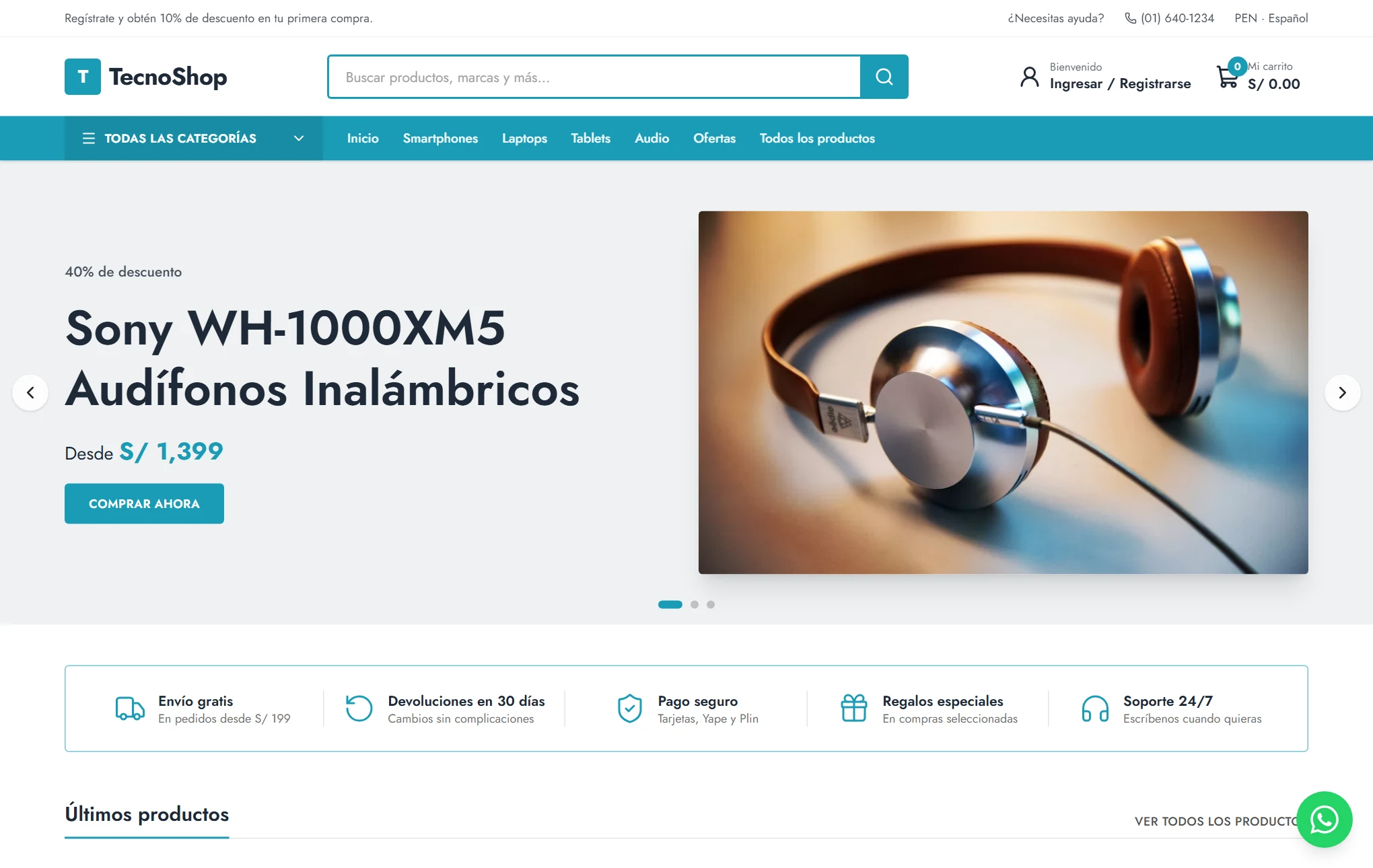The image size is (1373, 868).
Task: Click the phone icon by (01) 640-1234
Action: pos(1130,18)
